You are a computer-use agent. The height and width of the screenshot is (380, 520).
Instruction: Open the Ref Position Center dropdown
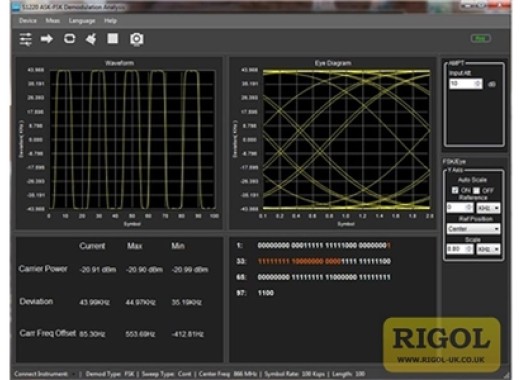473,229
